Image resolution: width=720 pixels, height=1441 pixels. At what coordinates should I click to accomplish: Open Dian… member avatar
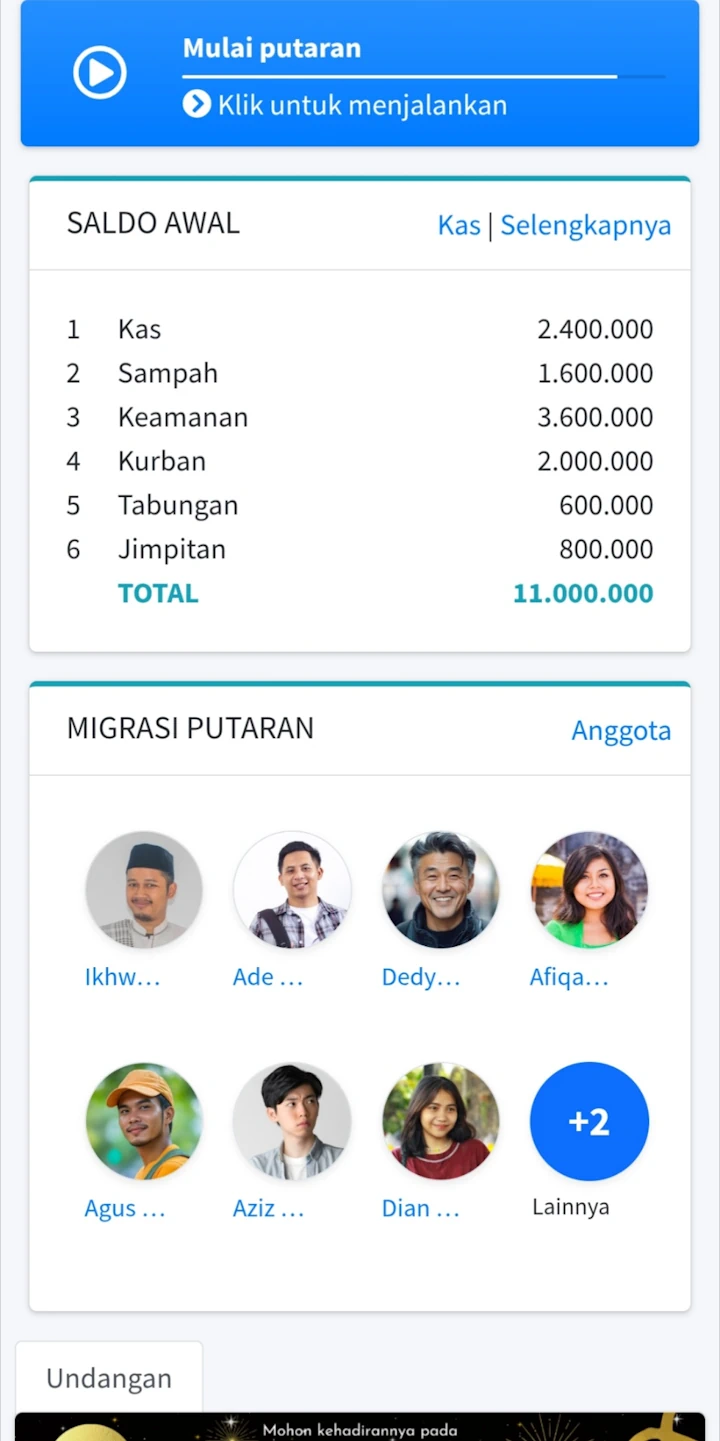pos(440,1121)
